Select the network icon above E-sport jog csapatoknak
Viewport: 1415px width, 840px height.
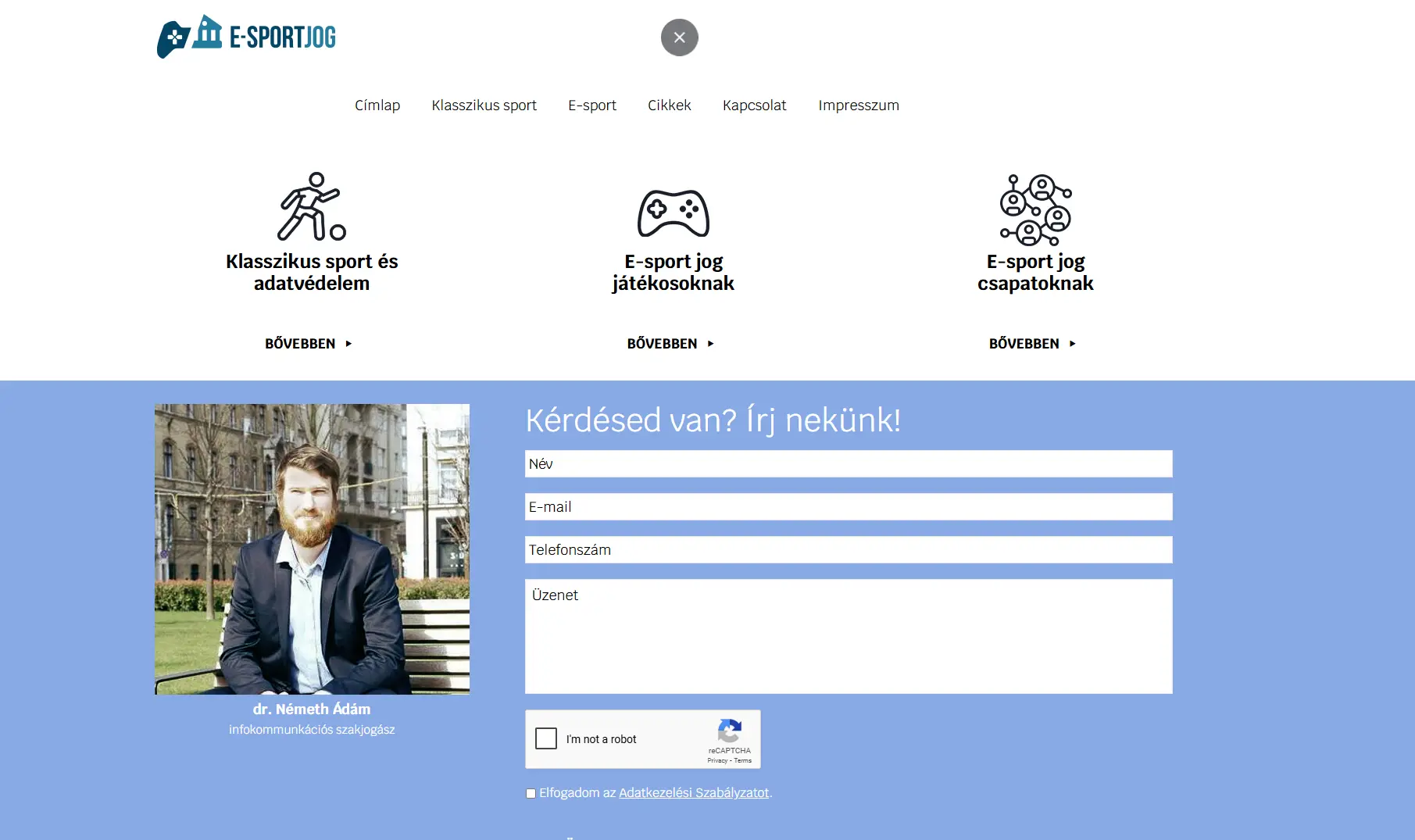1035,209
